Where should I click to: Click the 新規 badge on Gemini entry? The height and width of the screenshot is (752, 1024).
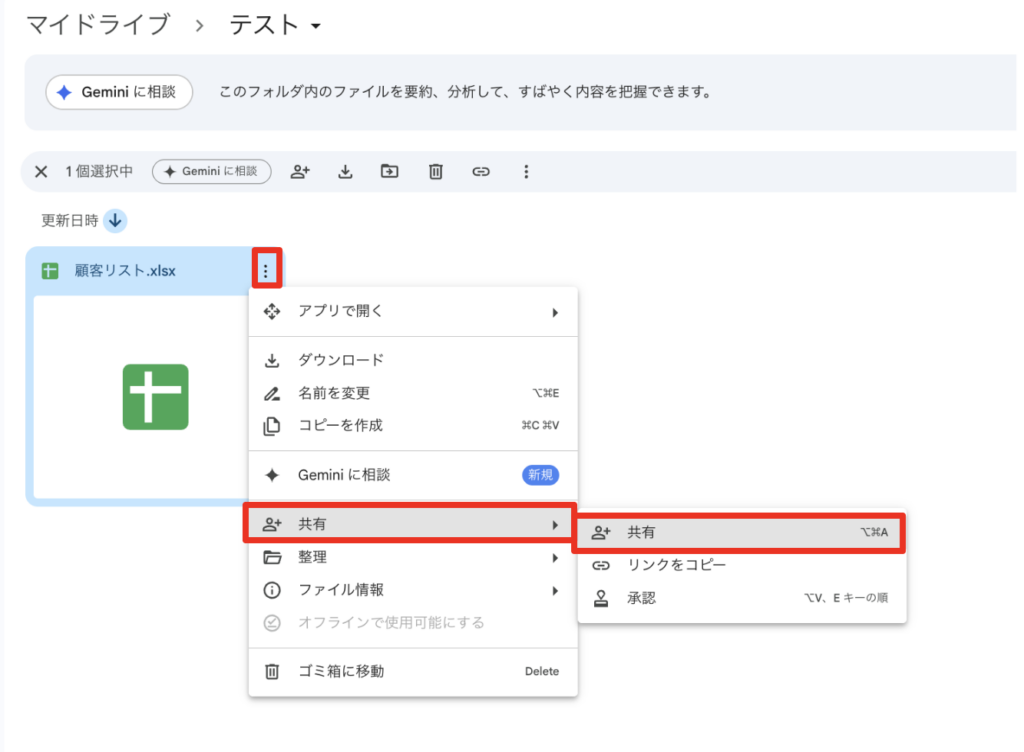[541, 475]
